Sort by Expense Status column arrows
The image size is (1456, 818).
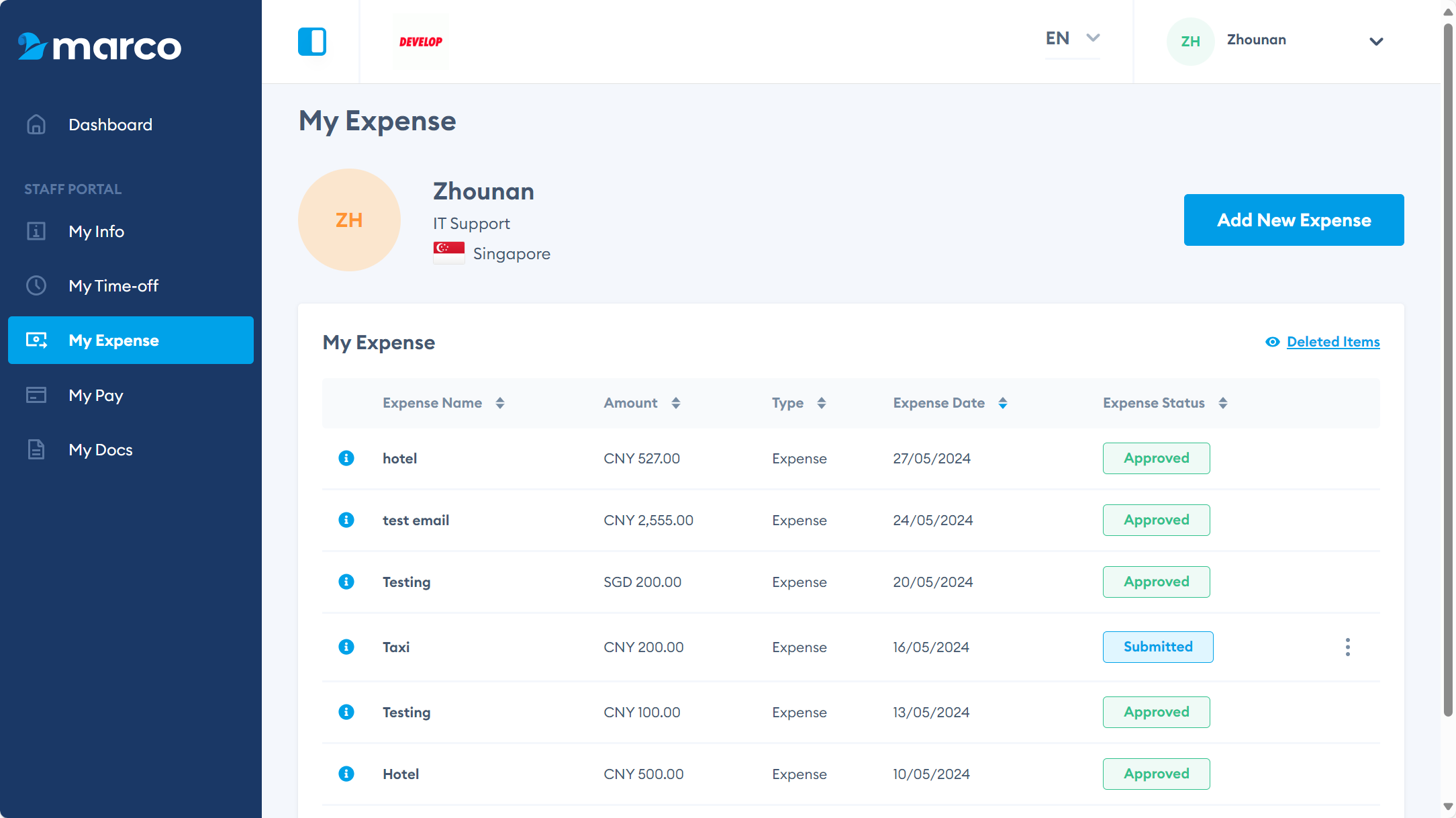coord(1223,403)
